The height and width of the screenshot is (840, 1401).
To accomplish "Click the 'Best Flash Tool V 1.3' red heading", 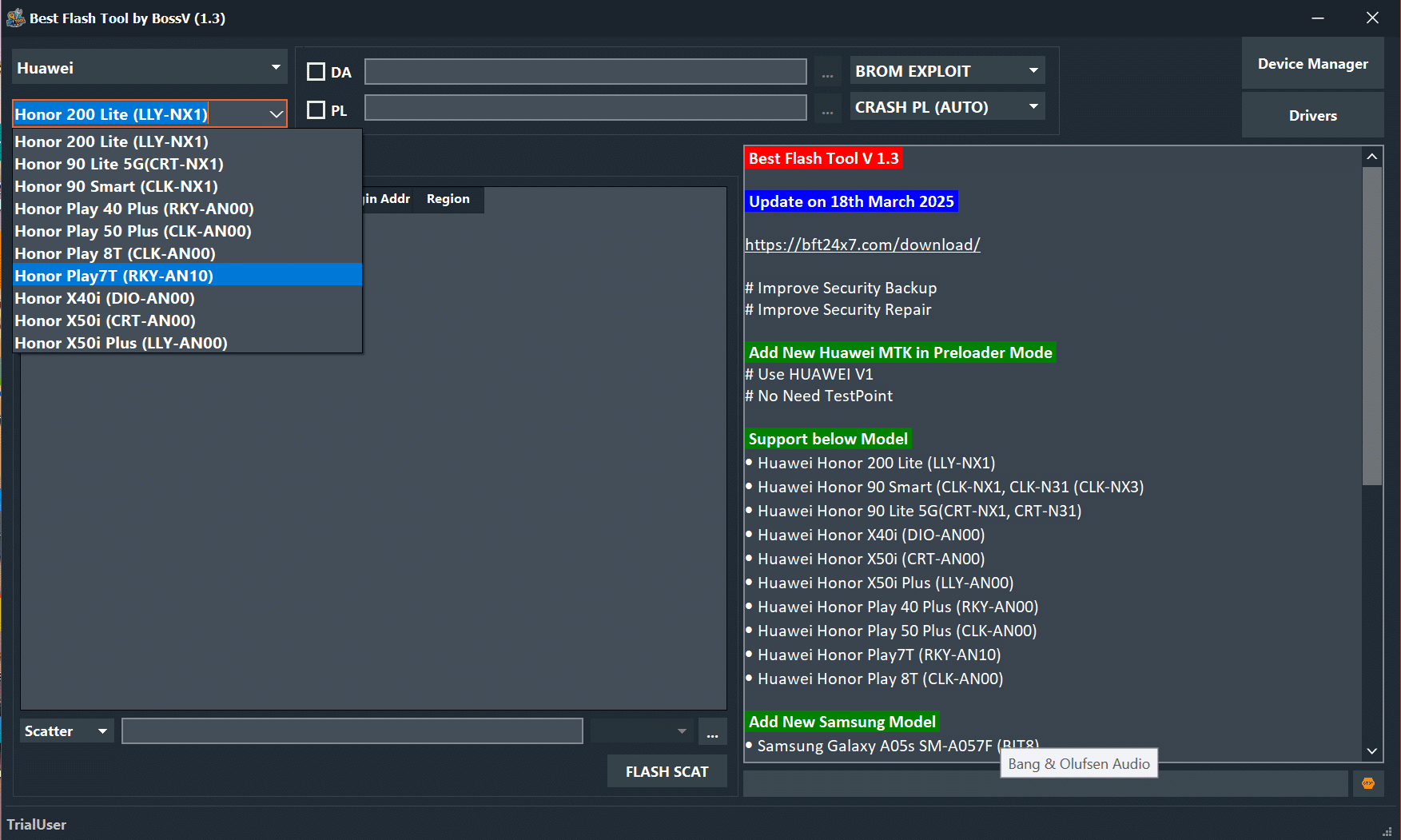I will 823,158.
